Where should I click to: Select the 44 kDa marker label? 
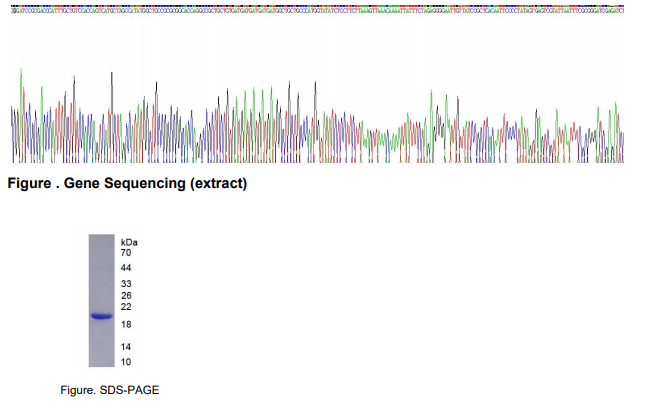127,269
